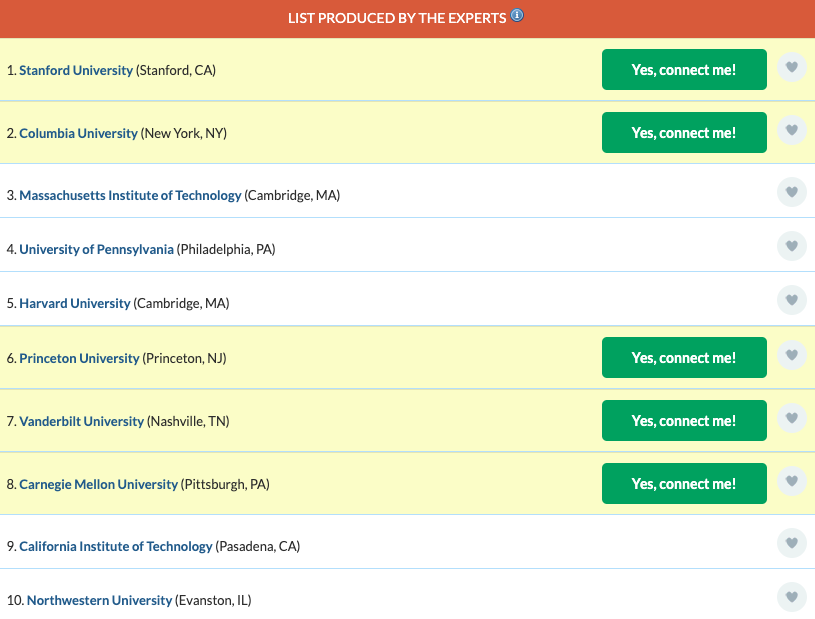Click 'Yes, connect me!' for Princeton
Screen dimensions: 815x619
684,358
